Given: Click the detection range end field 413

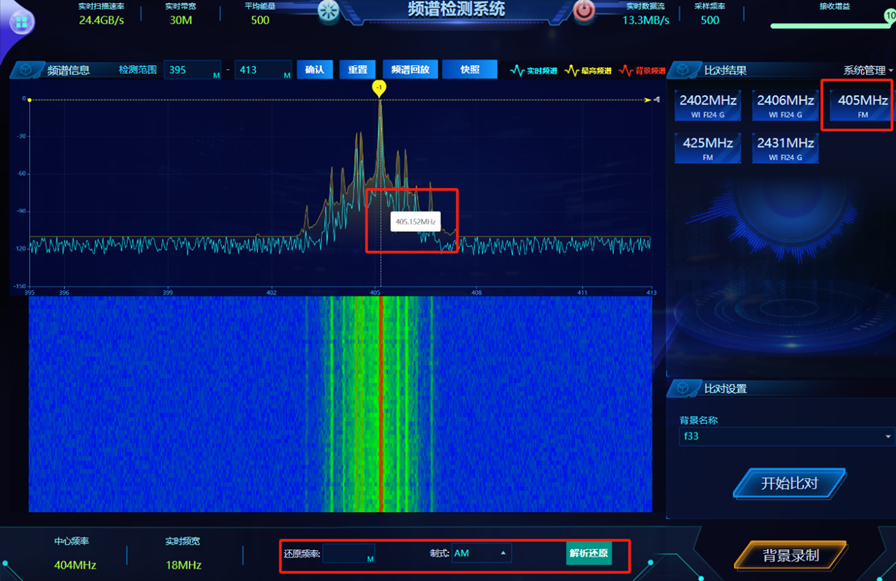Looking at the screenshot, I should [x=263, y=70].
